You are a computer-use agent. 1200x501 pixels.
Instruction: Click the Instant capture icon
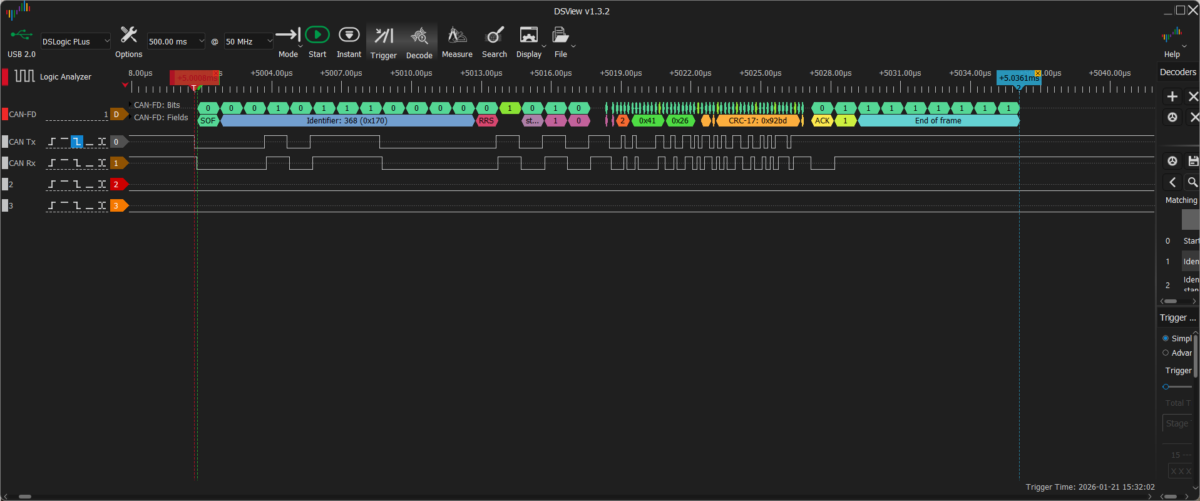tap(349, 35)
